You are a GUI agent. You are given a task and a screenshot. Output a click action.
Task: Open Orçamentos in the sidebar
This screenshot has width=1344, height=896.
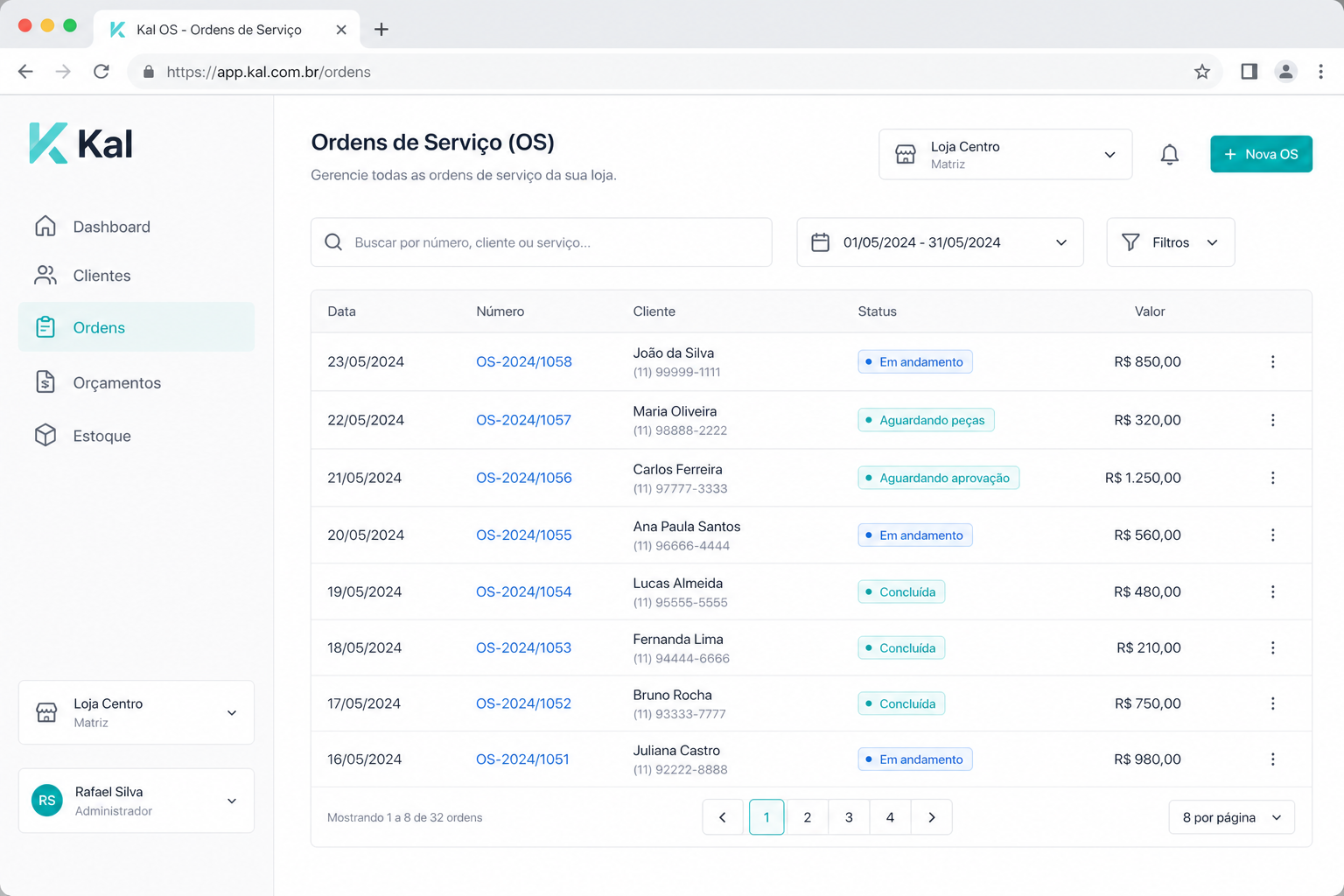click(136, 382)
